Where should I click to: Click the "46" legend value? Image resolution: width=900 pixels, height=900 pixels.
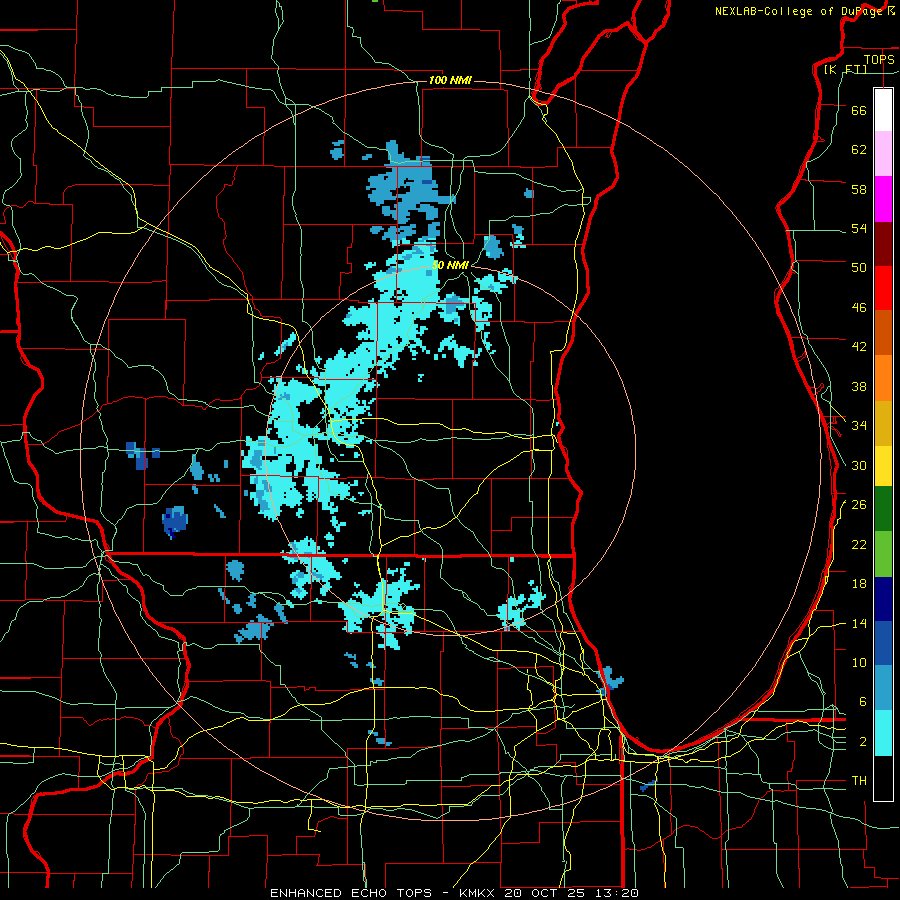[859, 307]
